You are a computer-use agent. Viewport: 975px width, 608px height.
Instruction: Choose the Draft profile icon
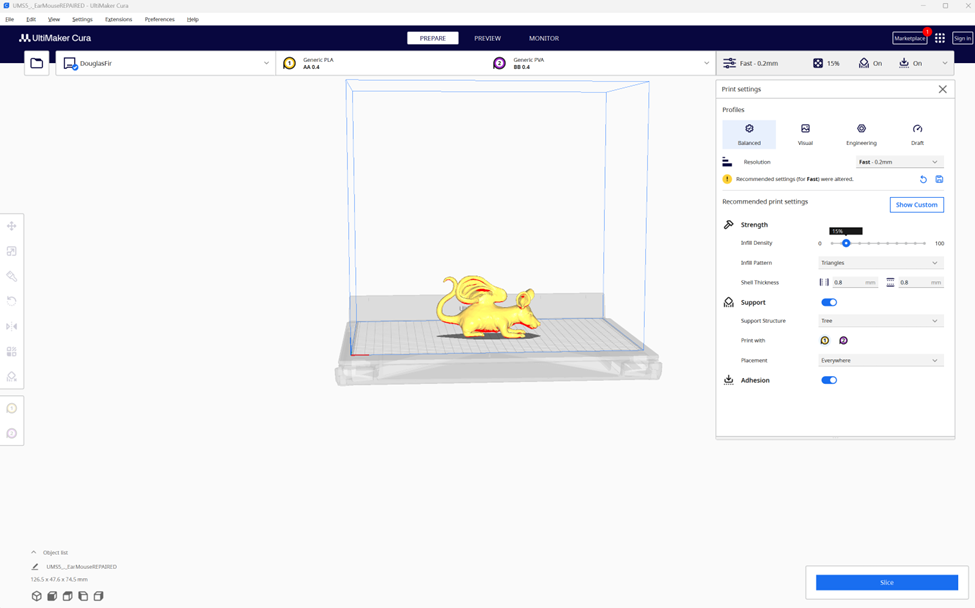click(917, 134)
